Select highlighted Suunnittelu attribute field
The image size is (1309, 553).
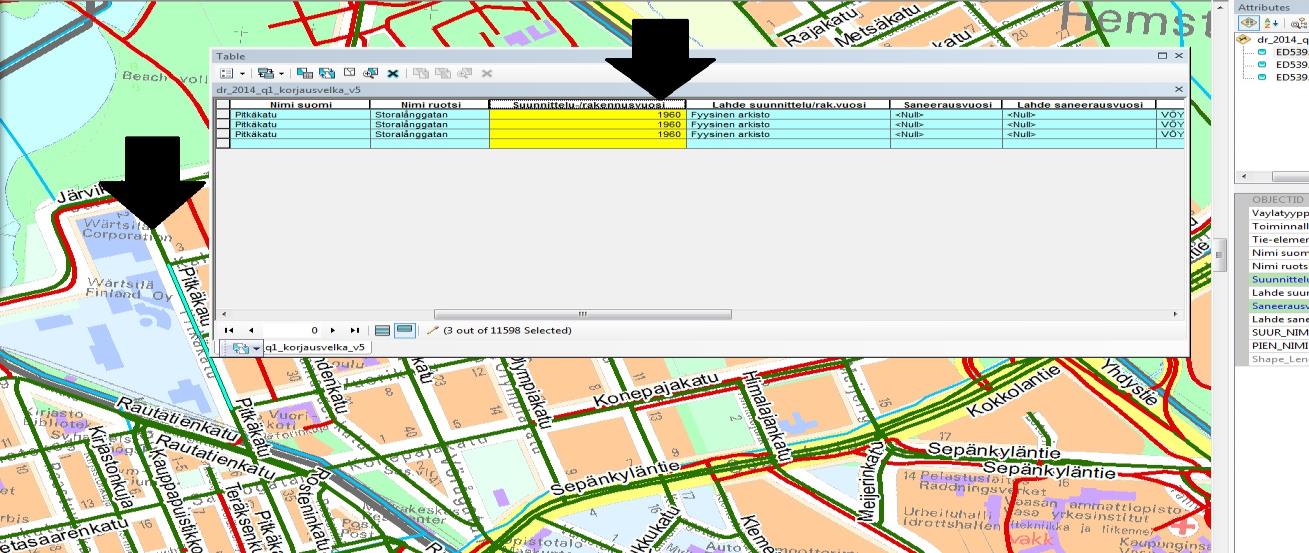coord(1279,280)
